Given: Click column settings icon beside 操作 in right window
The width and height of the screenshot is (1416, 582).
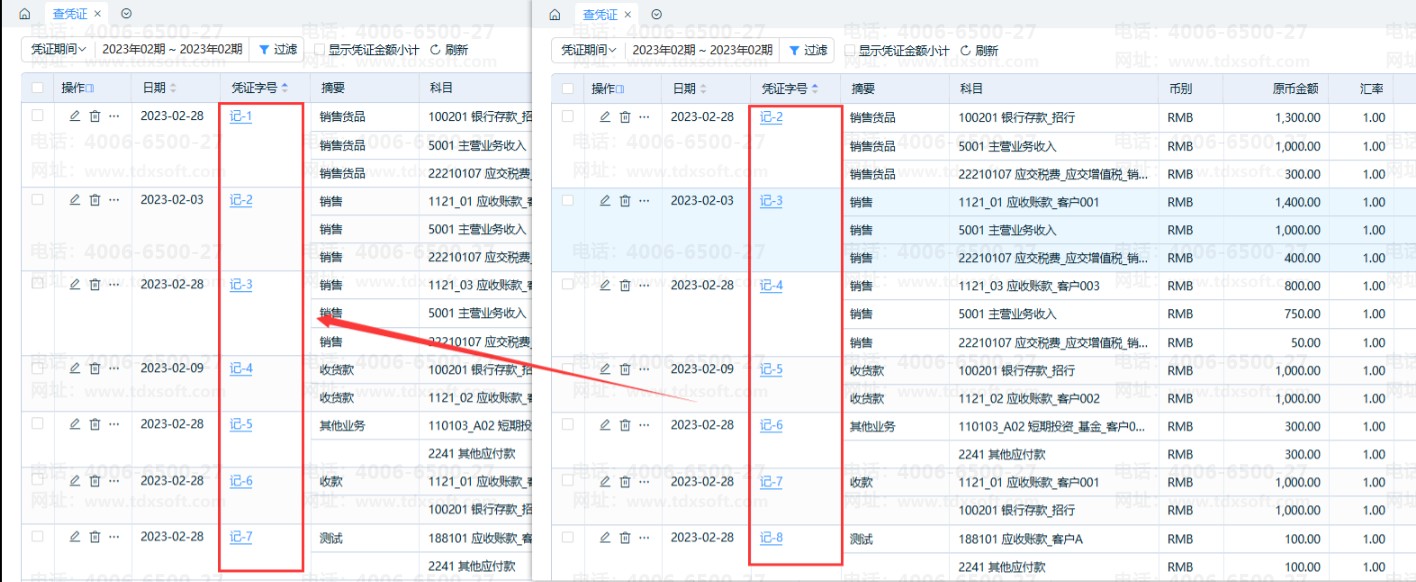Looking at the screenshot, I should coord(621,89).
